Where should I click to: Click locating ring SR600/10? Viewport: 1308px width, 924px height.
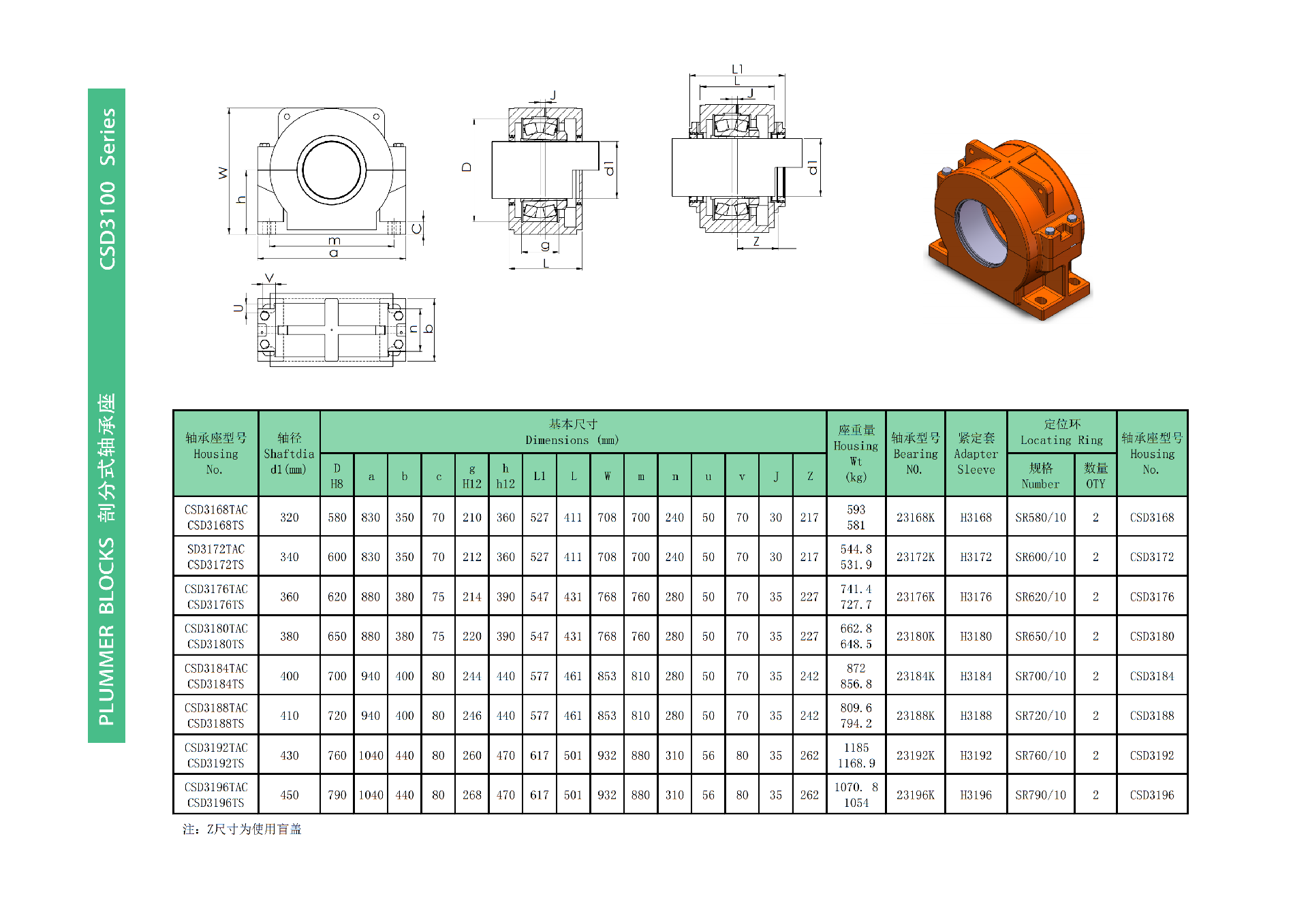coord(1041,557)
